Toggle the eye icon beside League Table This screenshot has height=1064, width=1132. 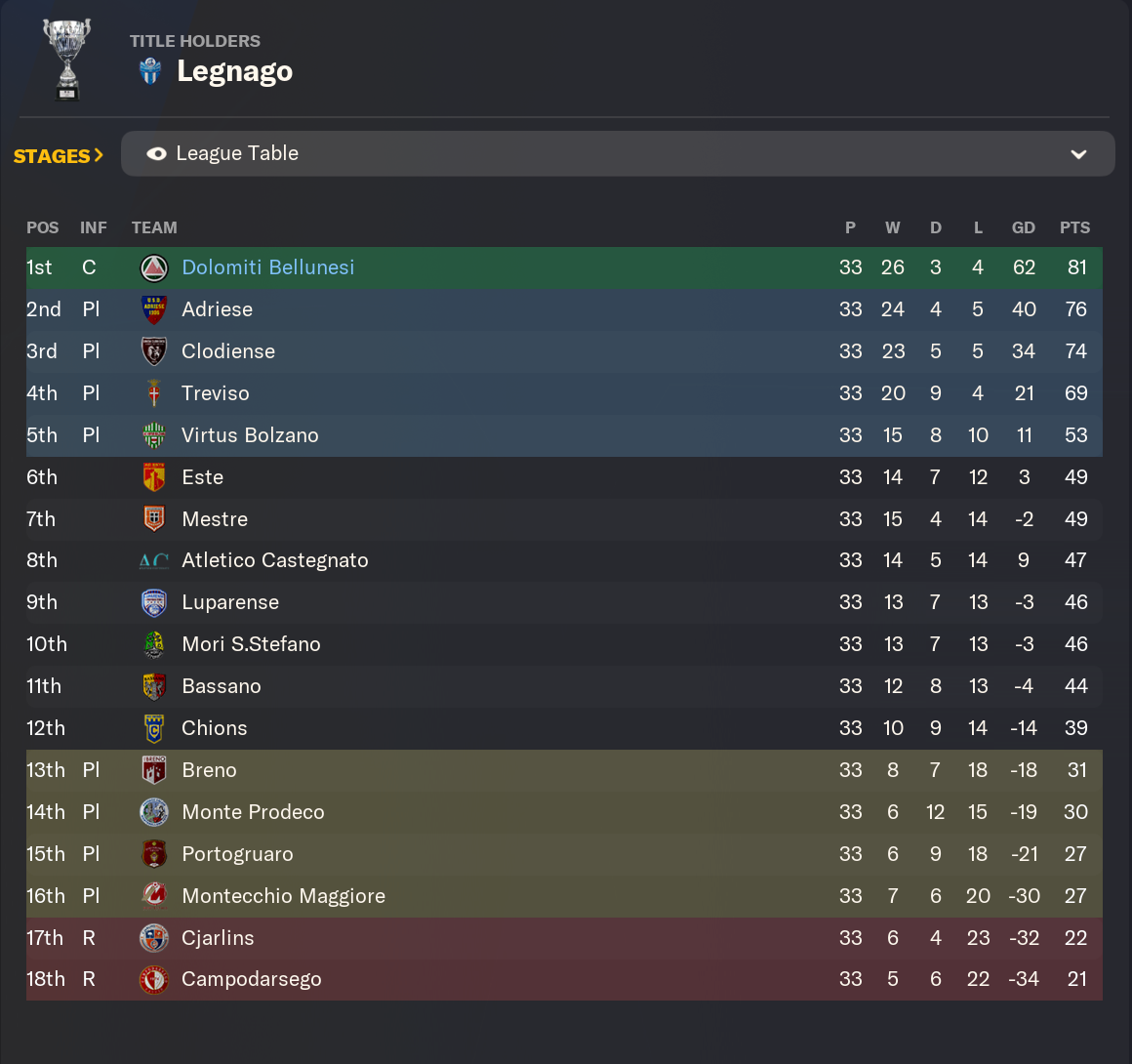coord(157,154)
